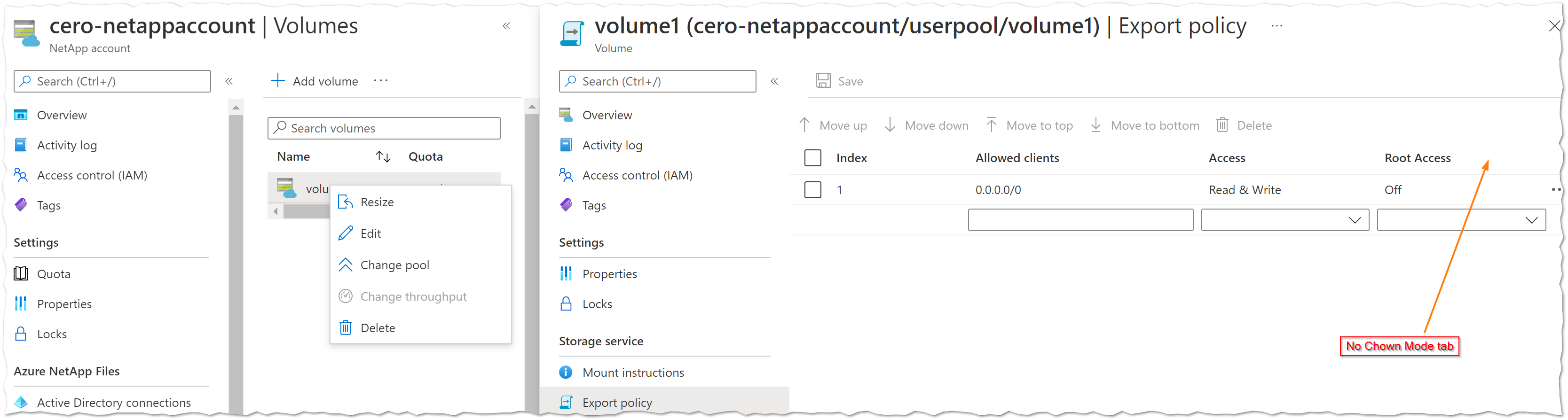This screenshot has height=420, width=1568.
Task: Choose Resize from the context menu
Action: [377, 202]
